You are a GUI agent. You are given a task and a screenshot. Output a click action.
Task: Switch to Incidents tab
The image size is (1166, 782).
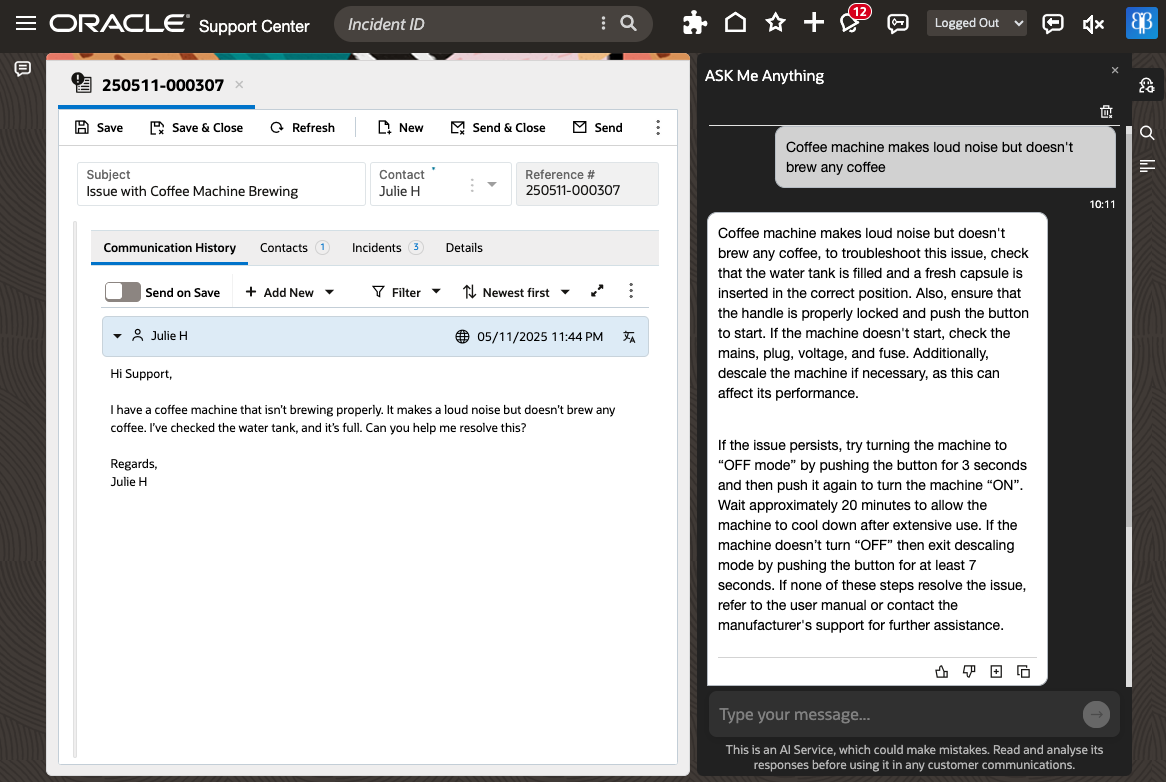(387, 248)
